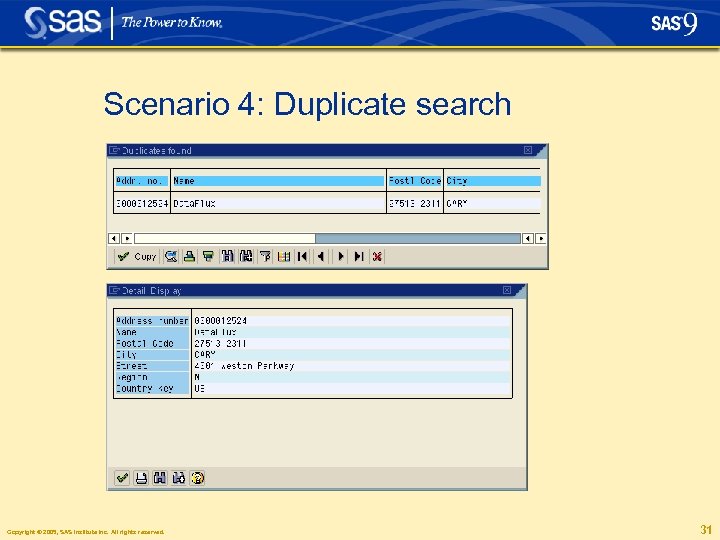Go to previous page in Duplicates toolbar
The width and height of the screenshot is (720, 540).
tap(321, 256)
